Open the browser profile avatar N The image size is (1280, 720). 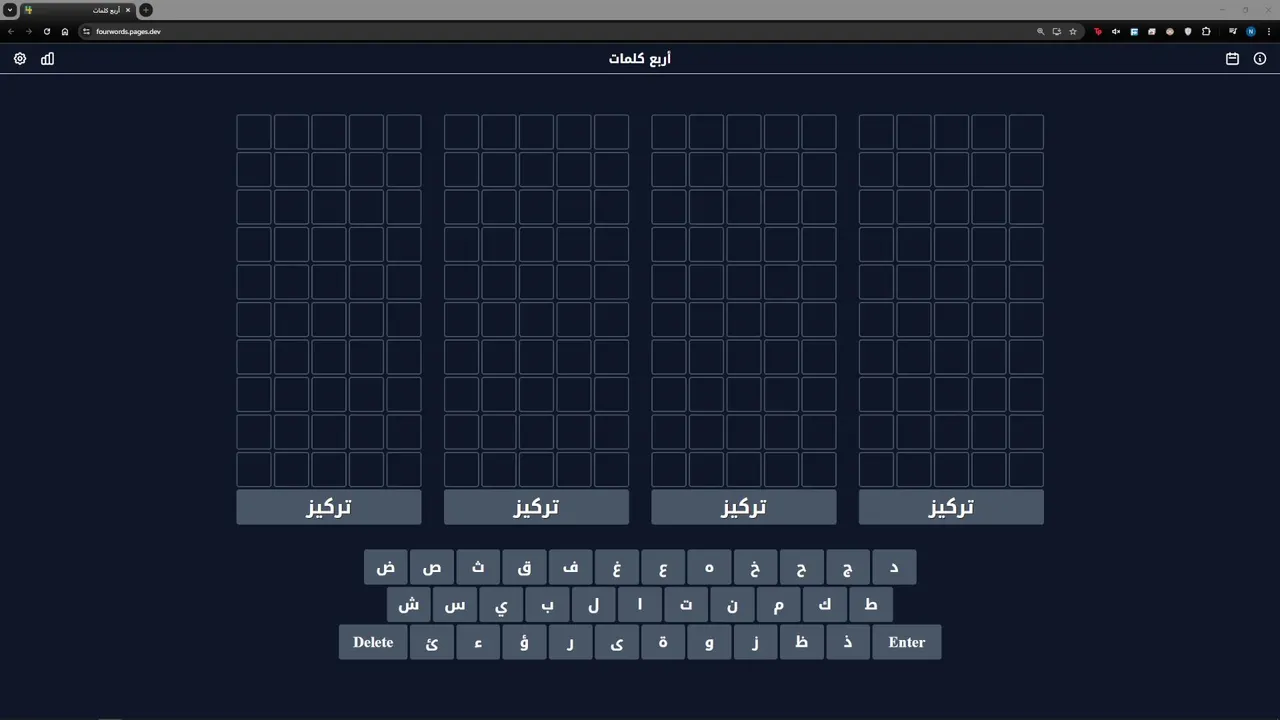tap(1250, 31)
